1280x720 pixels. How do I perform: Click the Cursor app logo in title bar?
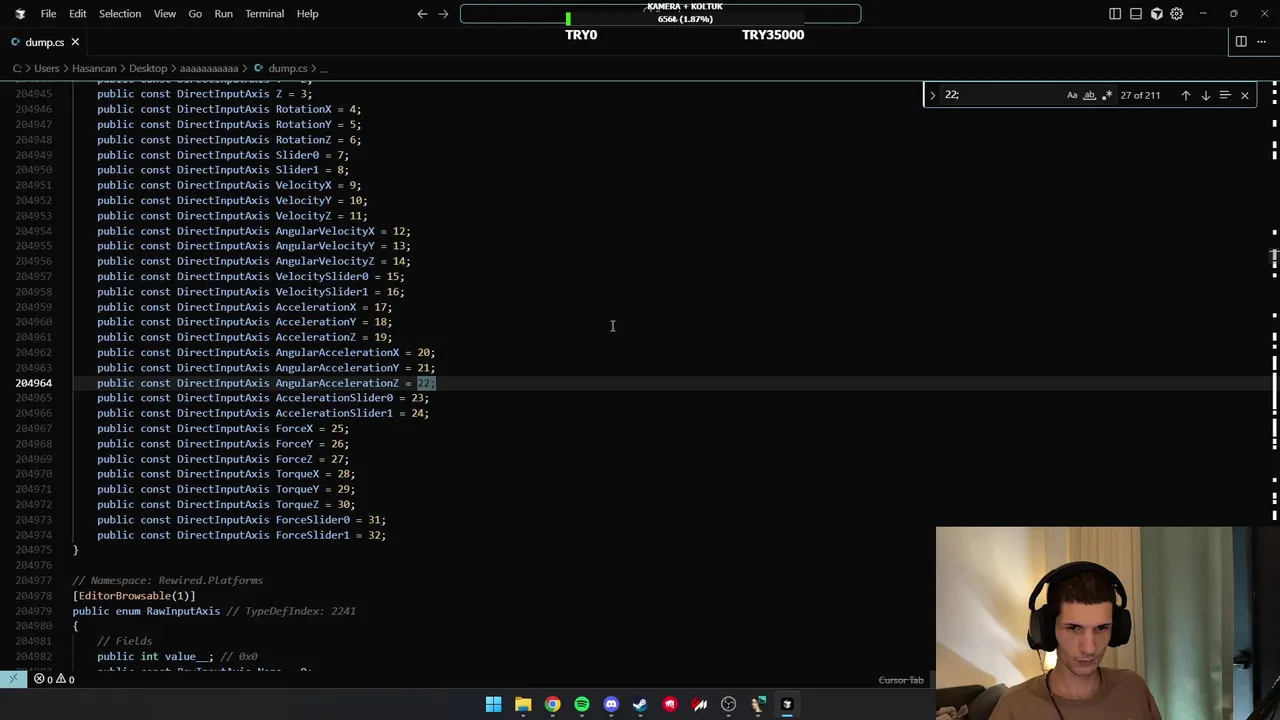pos(20,14)
